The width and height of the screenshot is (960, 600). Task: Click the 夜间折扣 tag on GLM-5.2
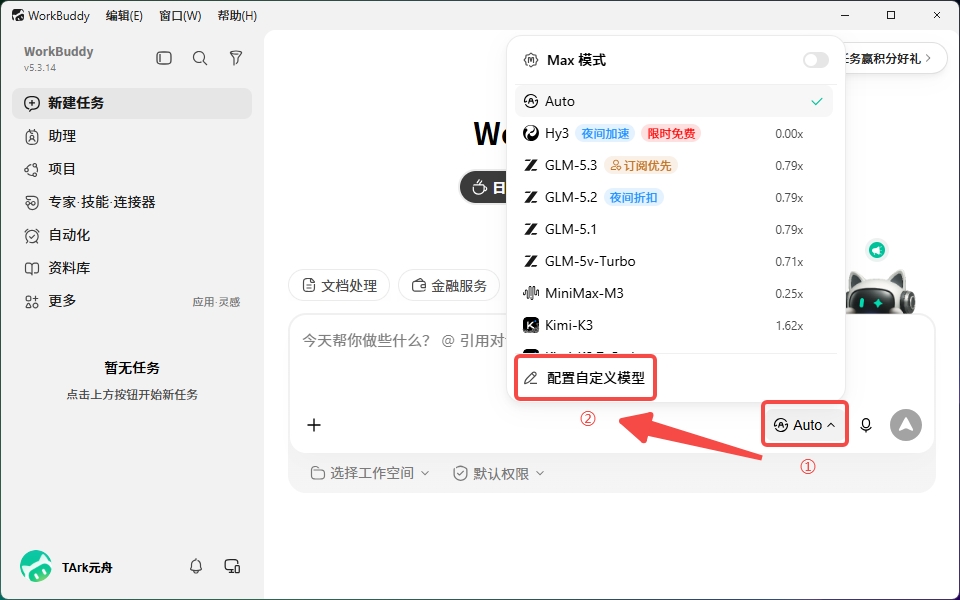tap(634, 197)
